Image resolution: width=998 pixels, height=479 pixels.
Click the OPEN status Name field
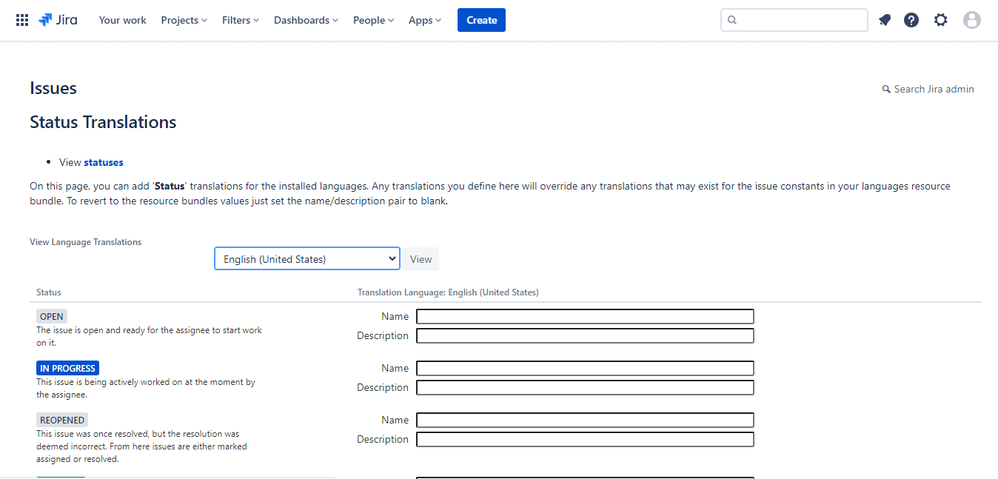pos(585,316)
